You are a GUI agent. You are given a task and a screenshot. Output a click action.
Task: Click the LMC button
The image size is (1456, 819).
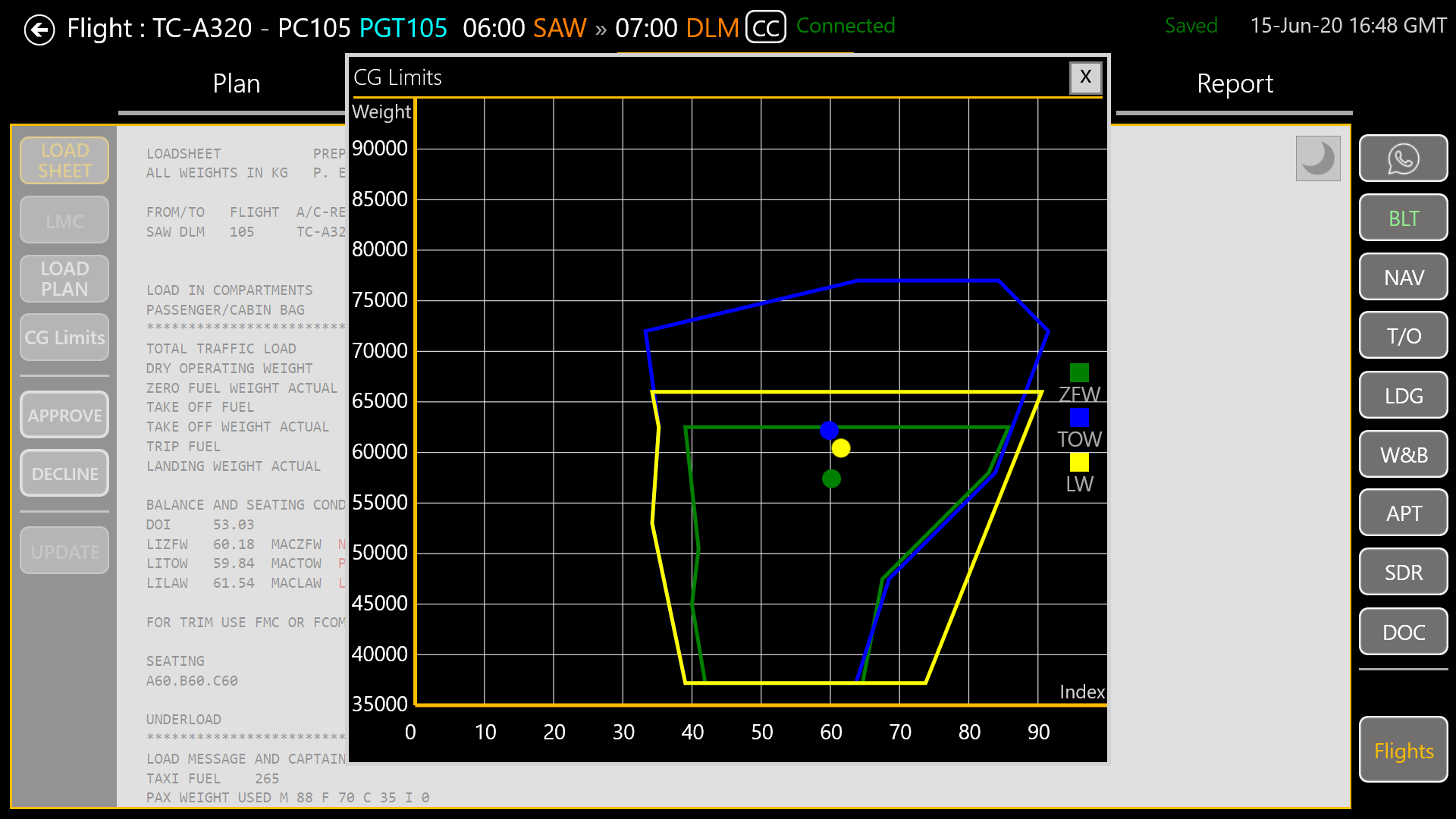point(64,221)
